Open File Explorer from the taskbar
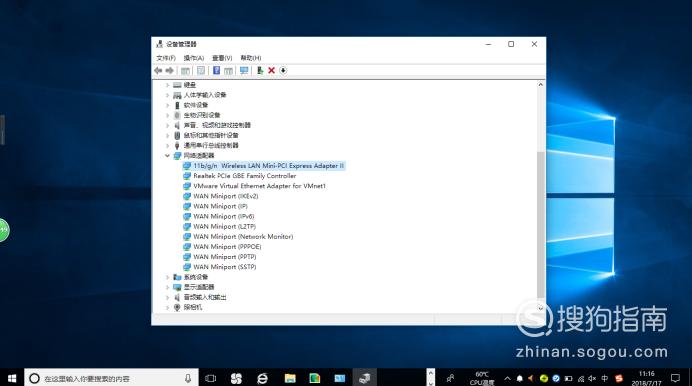Viewport: 692px width, 386px height. click(x=290, y=378)
